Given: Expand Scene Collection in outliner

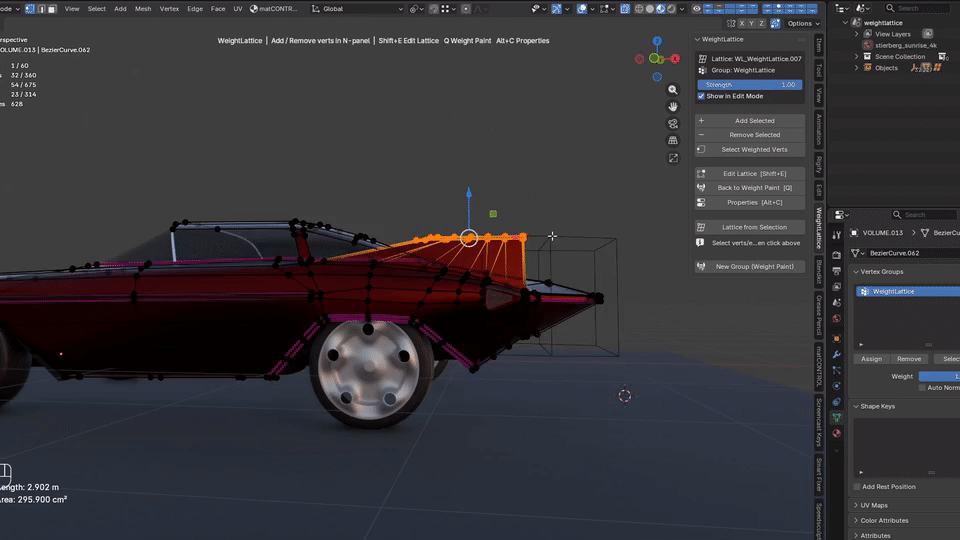Looking at the screenshot, I should (857, 56).
